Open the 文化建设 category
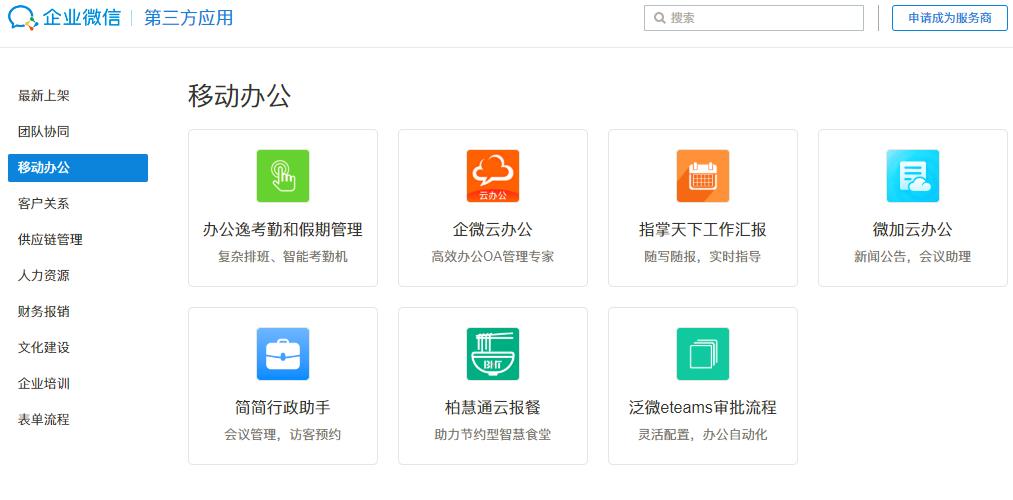The height and width of the screenshot is (500, 1013). pos(44,348)
